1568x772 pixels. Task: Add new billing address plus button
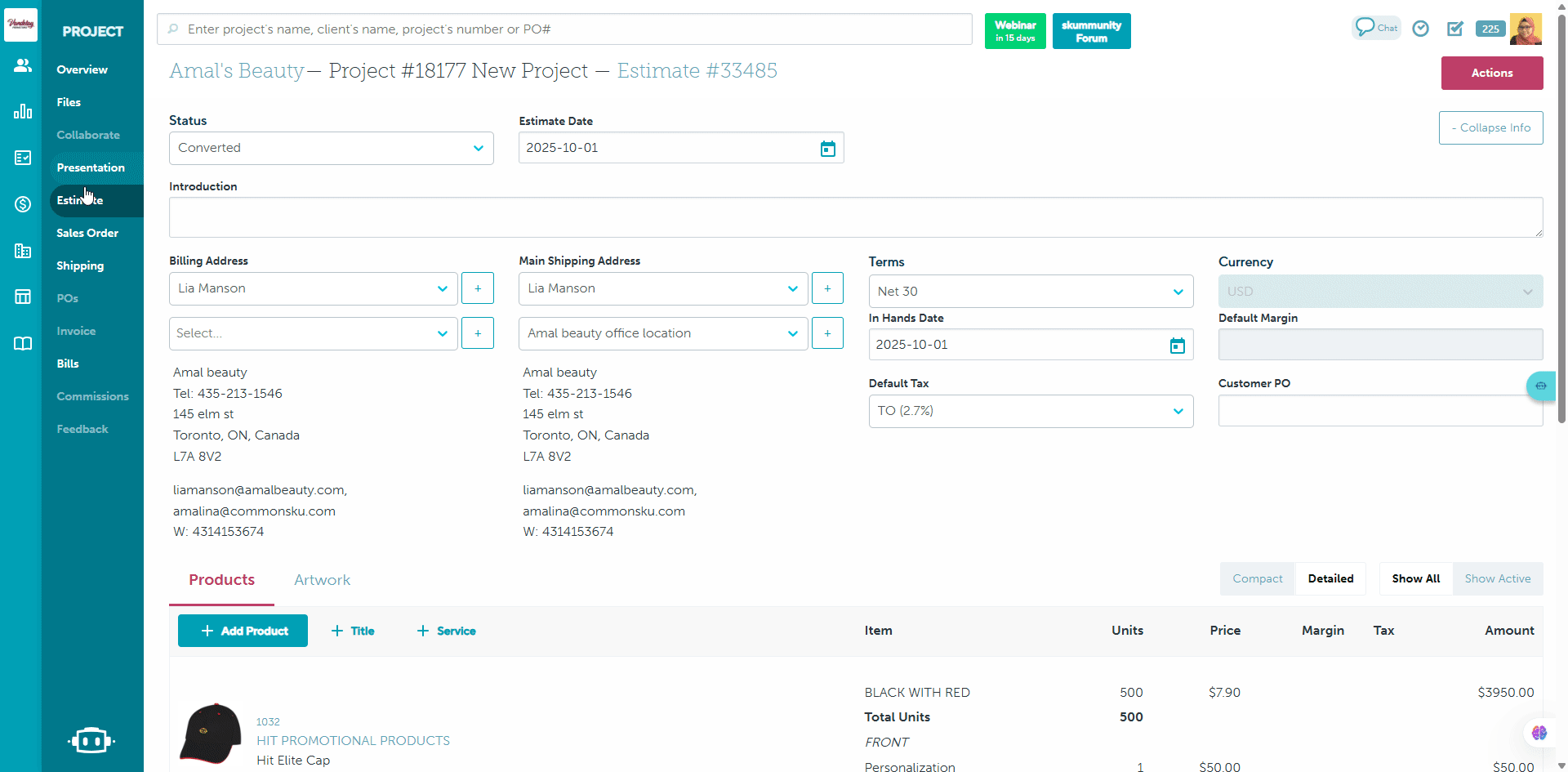pyautogui.click(x=478, y=288)
